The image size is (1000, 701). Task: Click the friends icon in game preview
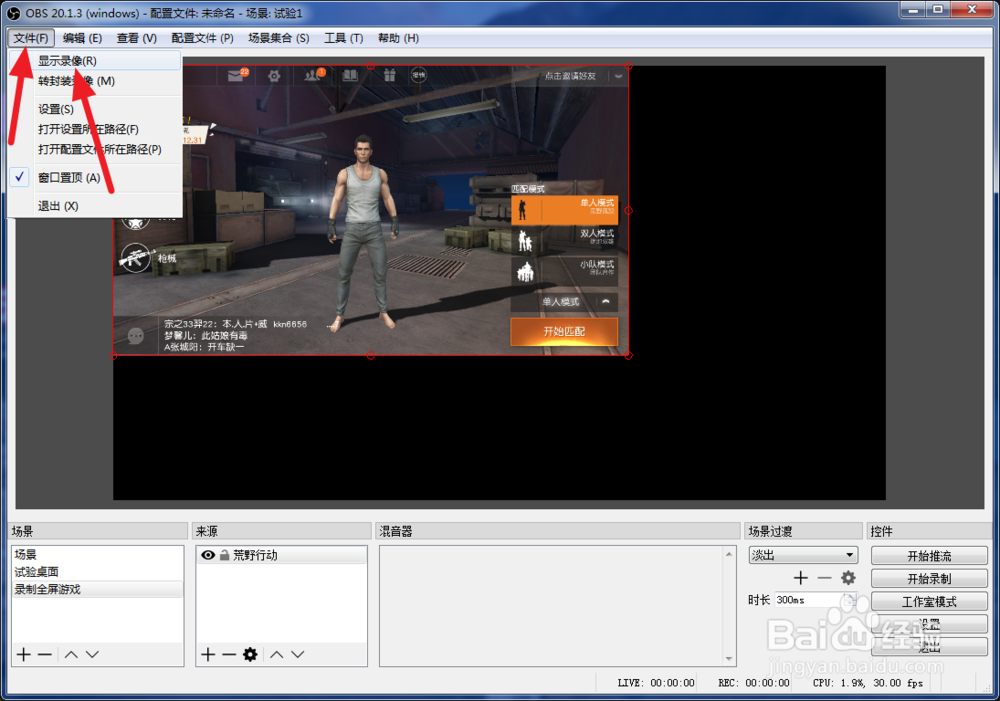pos(313,75)
